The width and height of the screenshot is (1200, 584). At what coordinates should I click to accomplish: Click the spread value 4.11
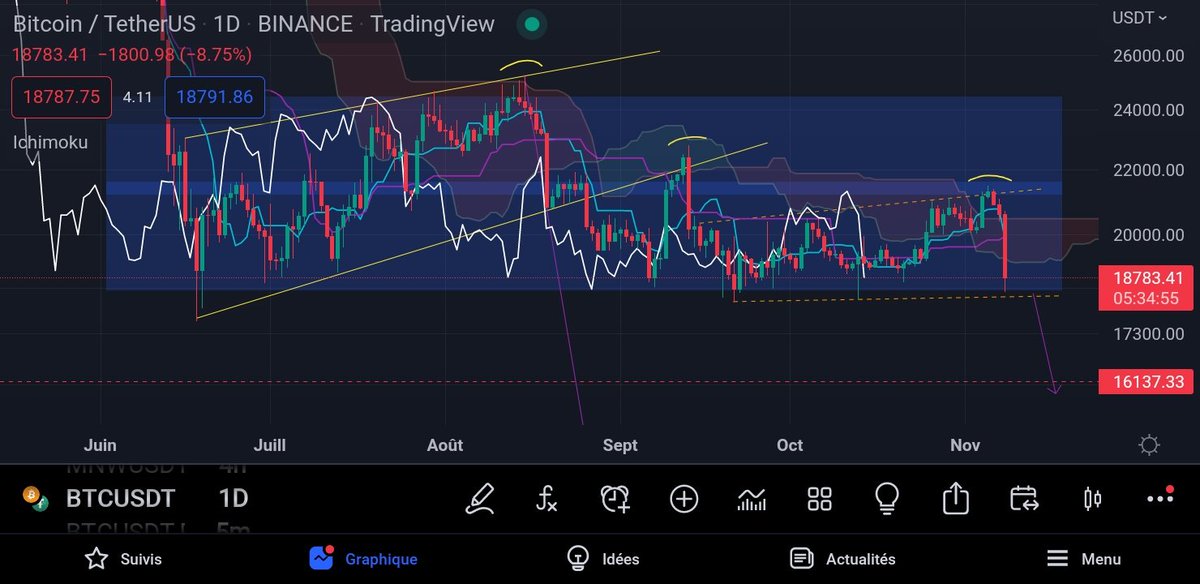click(x=137, y=97)
